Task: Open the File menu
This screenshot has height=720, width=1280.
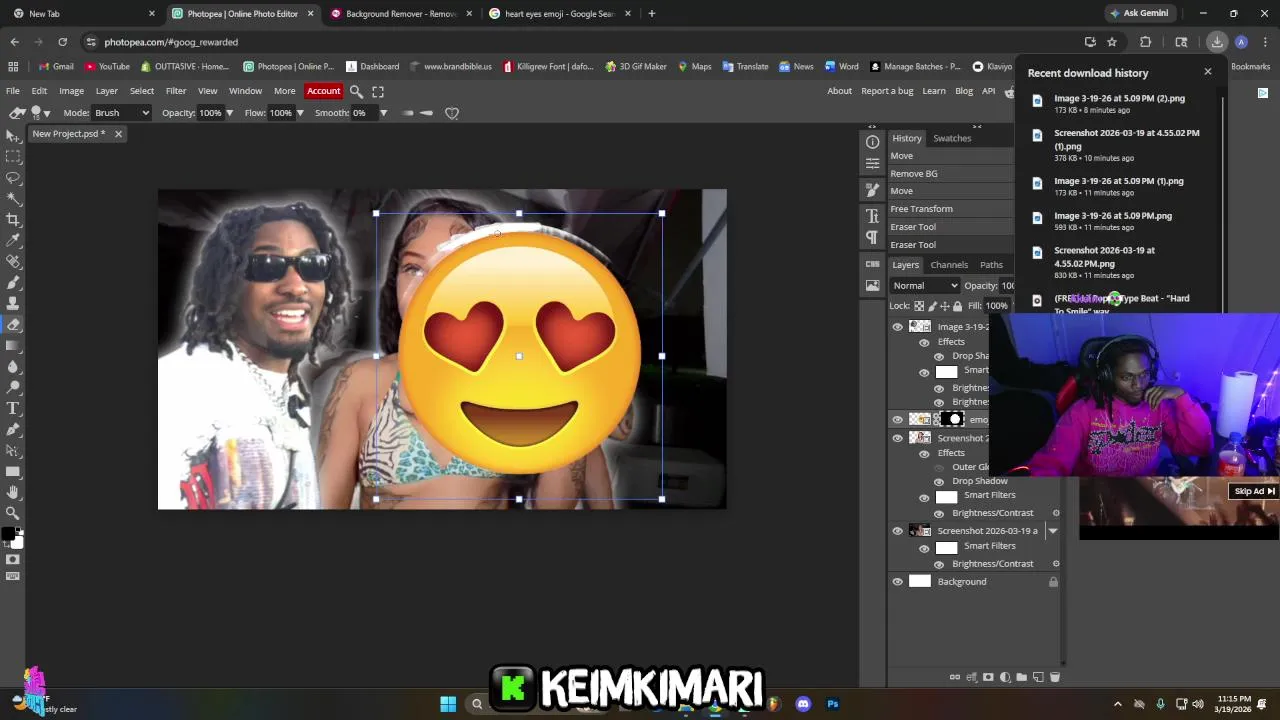Action: click(x=13, y=91)
